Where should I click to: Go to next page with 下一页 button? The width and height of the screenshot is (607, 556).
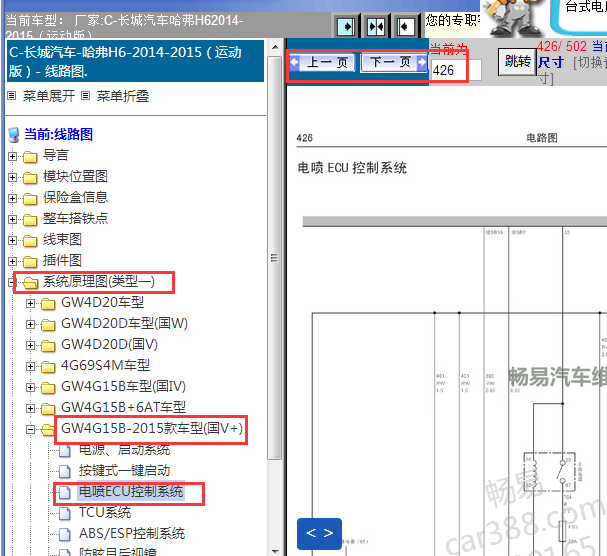pyautogui.click(x=394, y=62)
